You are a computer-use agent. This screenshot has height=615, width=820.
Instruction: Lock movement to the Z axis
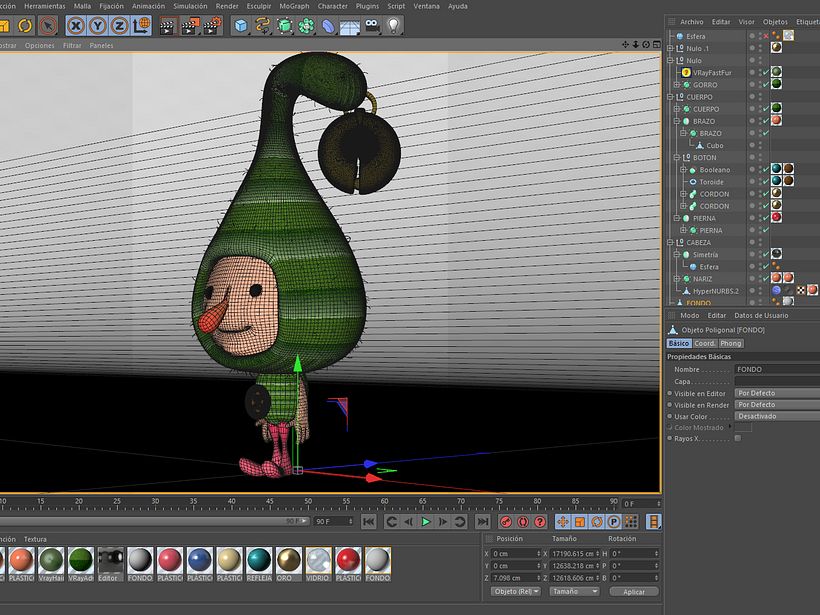coord(119,26)
